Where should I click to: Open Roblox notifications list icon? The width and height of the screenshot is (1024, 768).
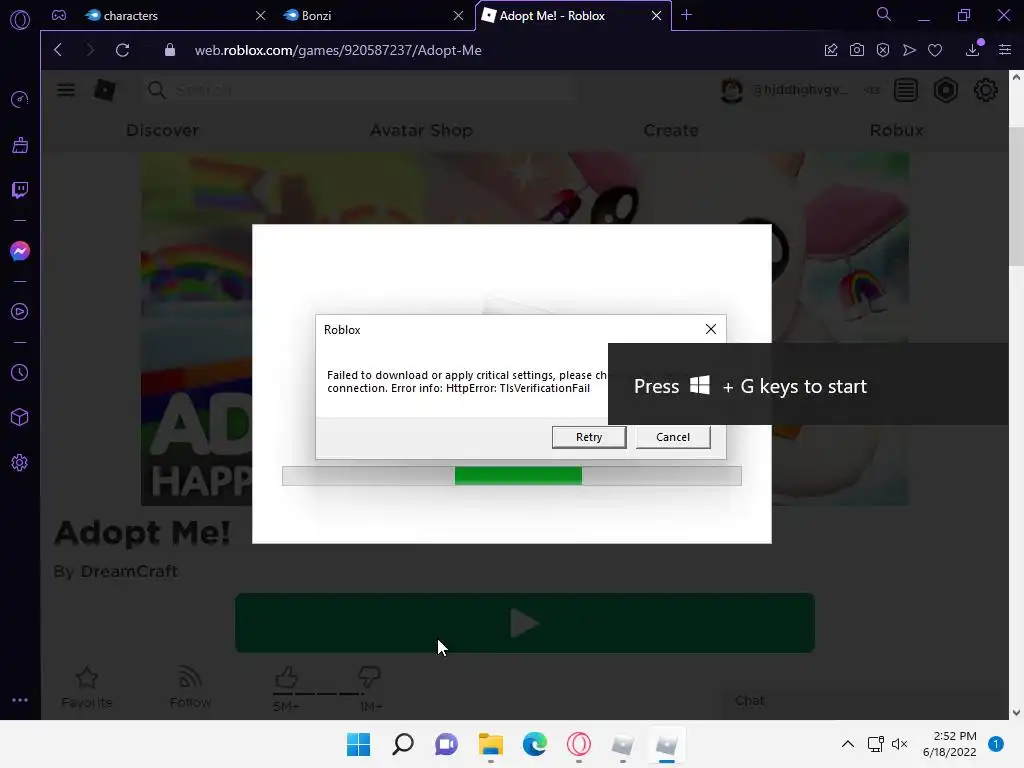[906, 90]
